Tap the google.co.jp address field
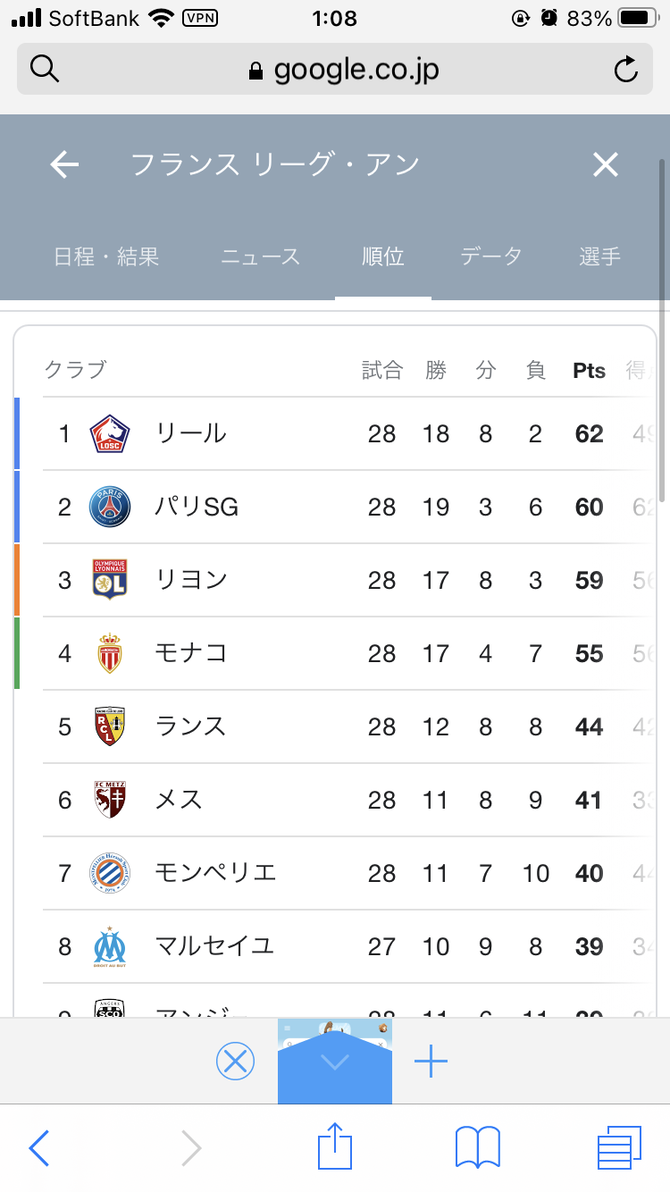Screen dimensions: 670x1192 tap(340, 69)
